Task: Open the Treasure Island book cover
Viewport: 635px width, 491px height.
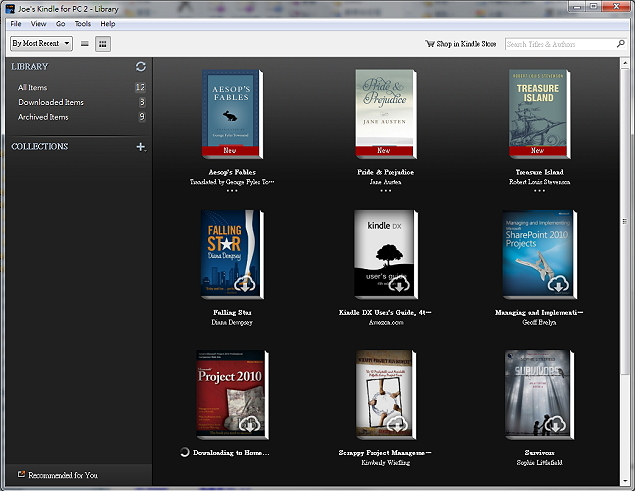Action: (x=537, y=112)
